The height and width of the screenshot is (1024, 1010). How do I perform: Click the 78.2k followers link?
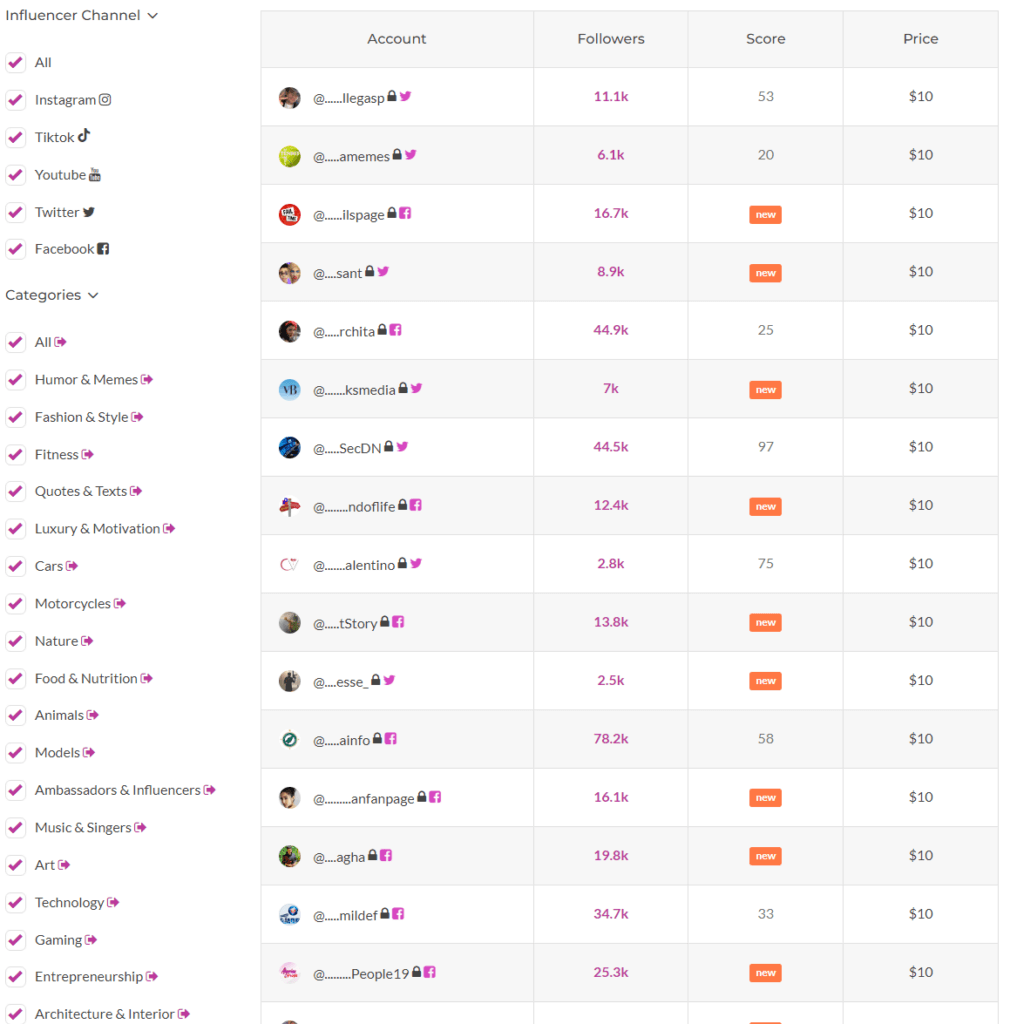[610, 738]
